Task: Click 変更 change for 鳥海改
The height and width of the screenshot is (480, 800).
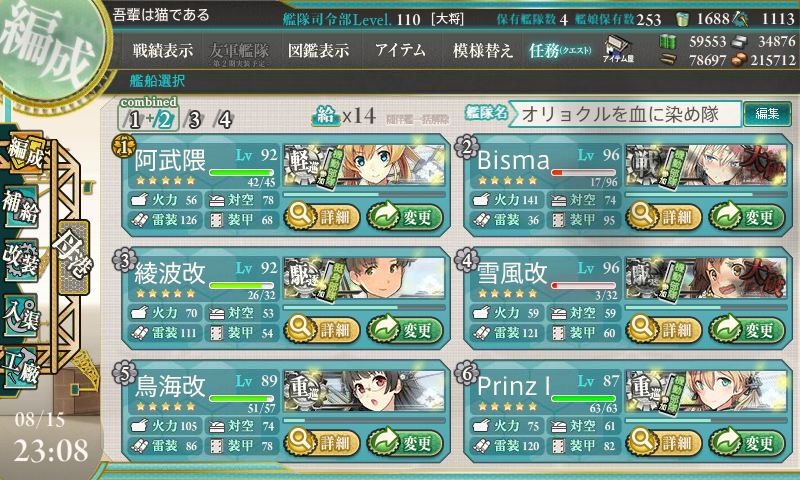Action: click(x=405, y=442)
